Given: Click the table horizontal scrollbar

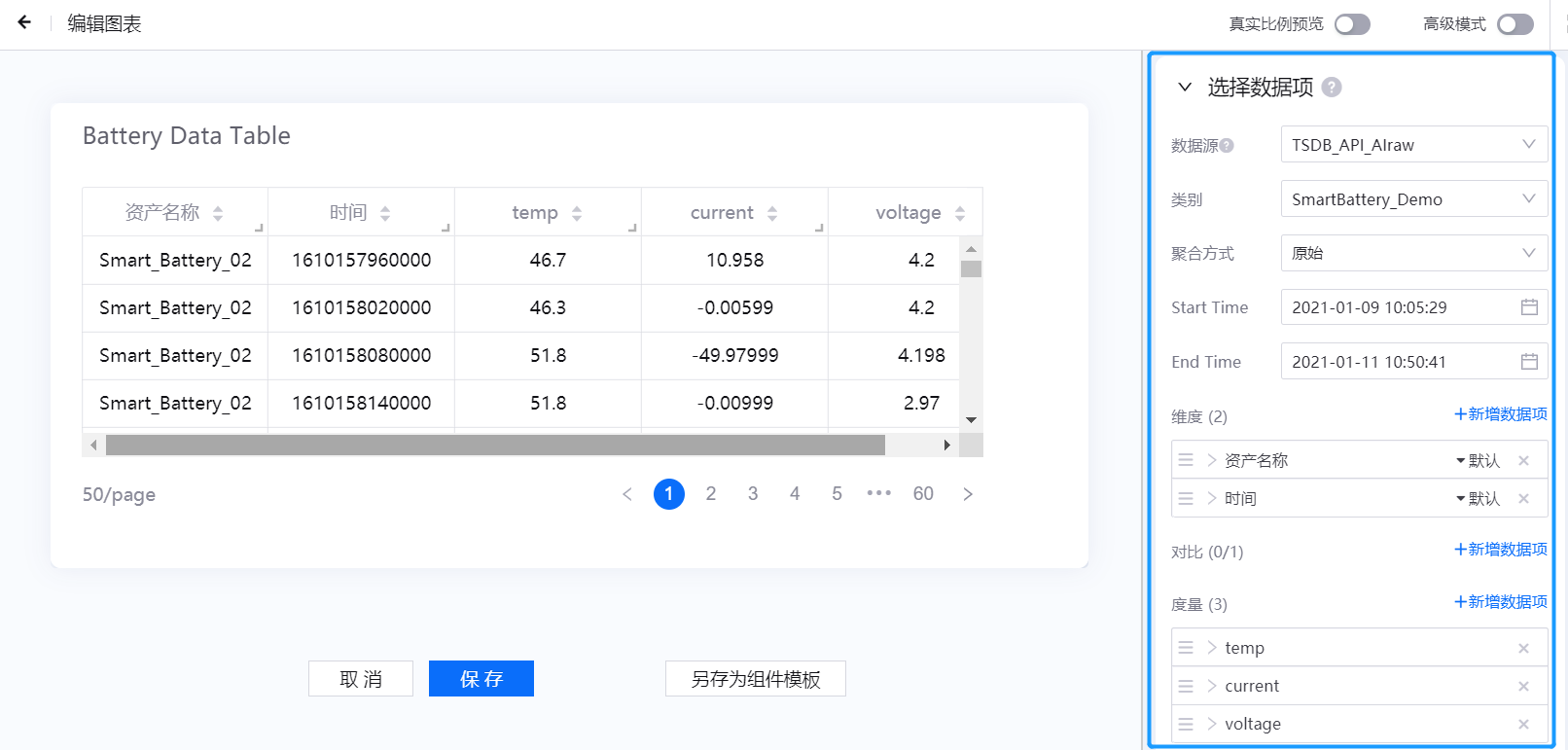Looking at the screenshot, I should pos(495,446).
